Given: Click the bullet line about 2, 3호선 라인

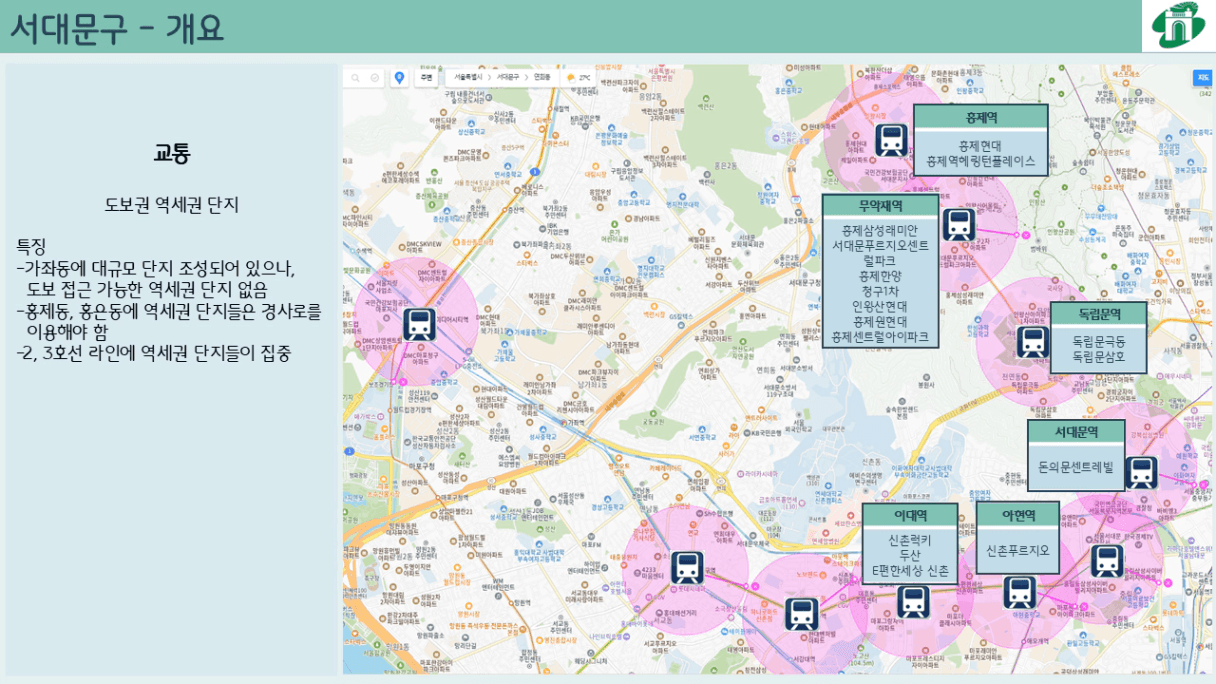Looking at the screenshot, I should [153, 353].
